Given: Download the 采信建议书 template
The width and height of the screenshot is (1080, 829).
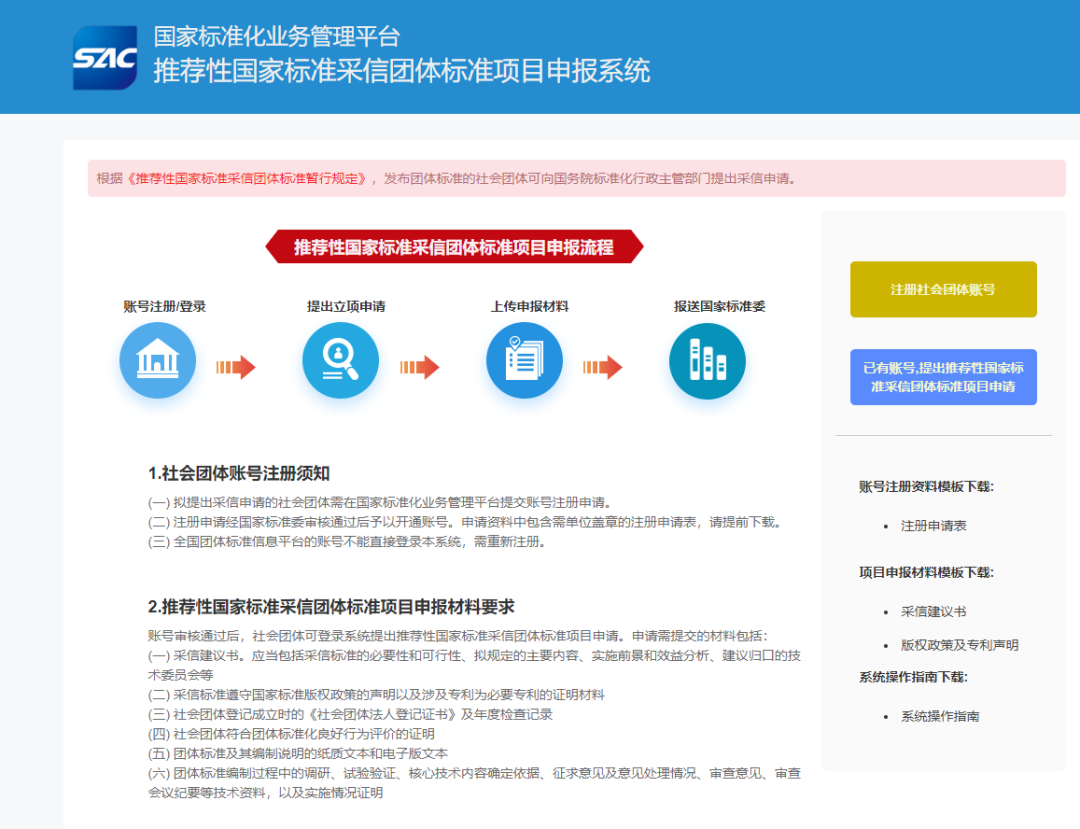Looking at the screenshot, I should 933,611.
